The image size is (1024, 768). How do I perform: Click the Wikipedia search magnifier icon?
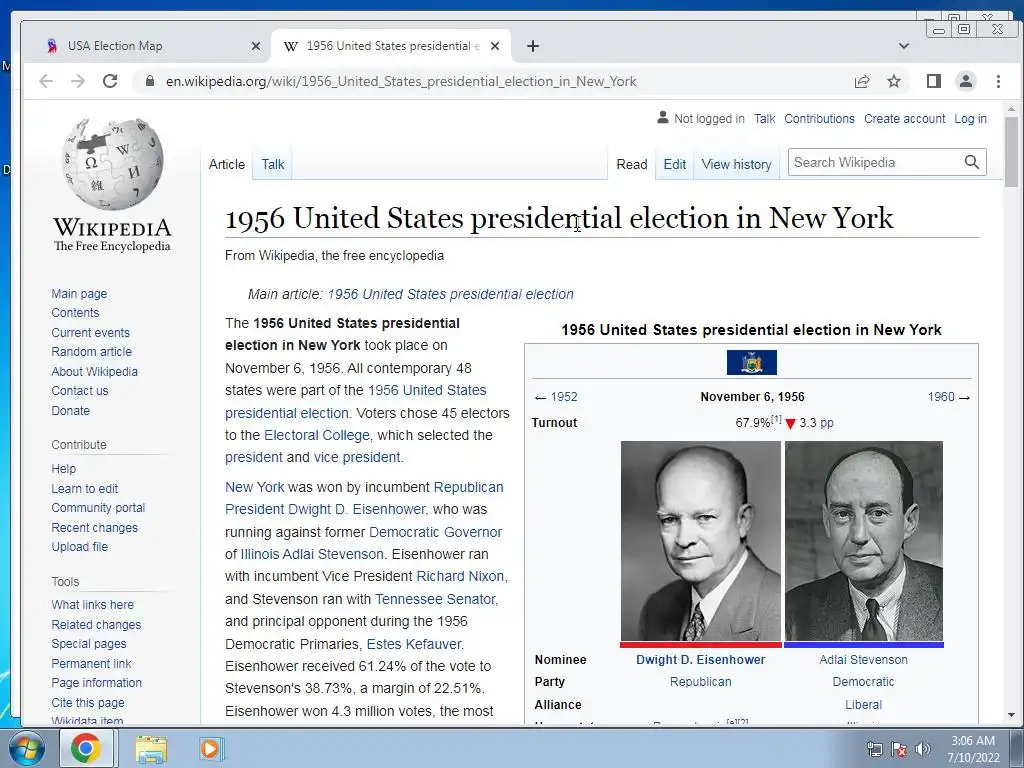click(972, 162)
